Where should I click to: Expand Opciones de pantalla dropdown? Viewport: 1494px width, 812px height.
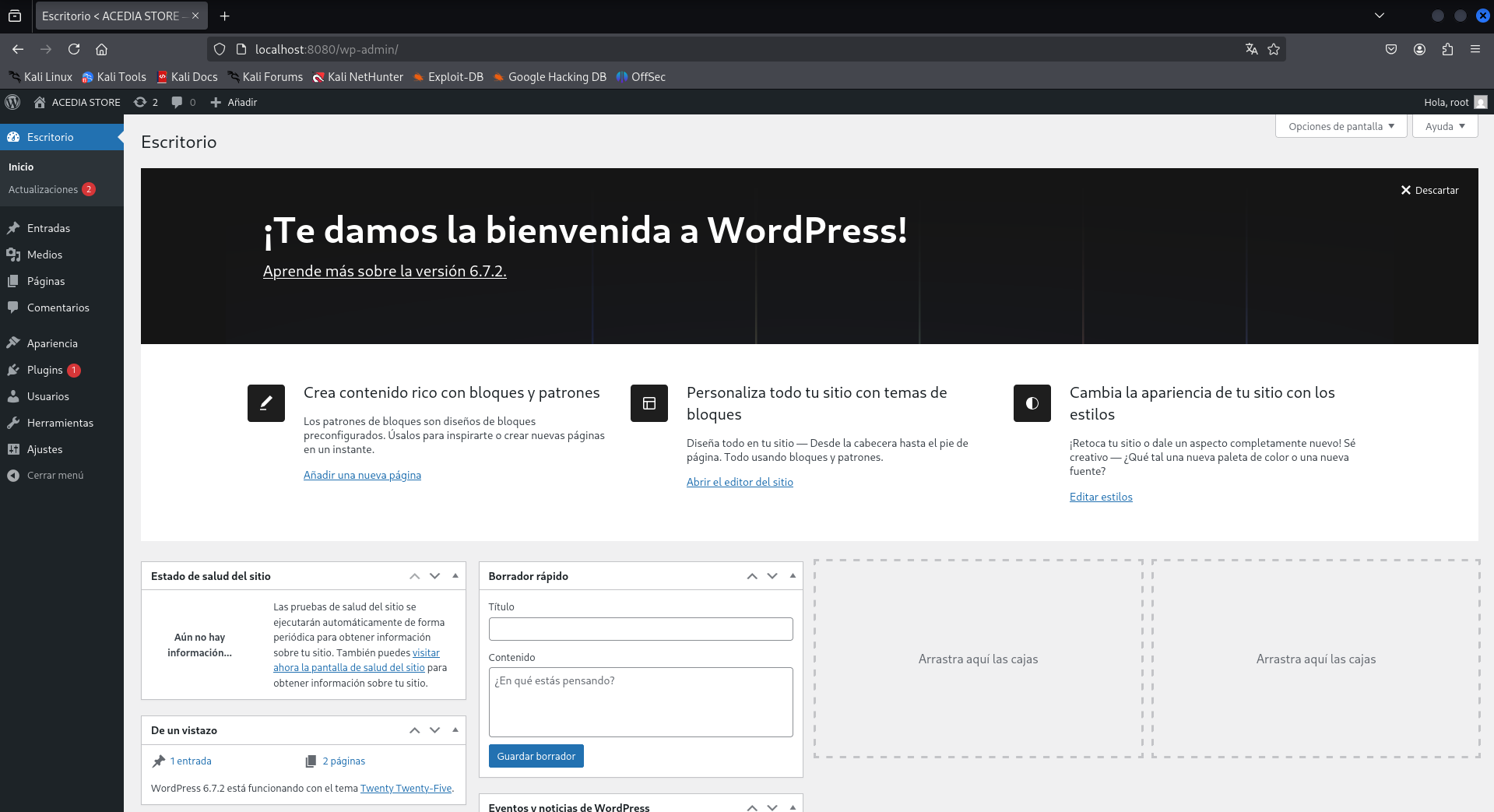point(1341,126)
